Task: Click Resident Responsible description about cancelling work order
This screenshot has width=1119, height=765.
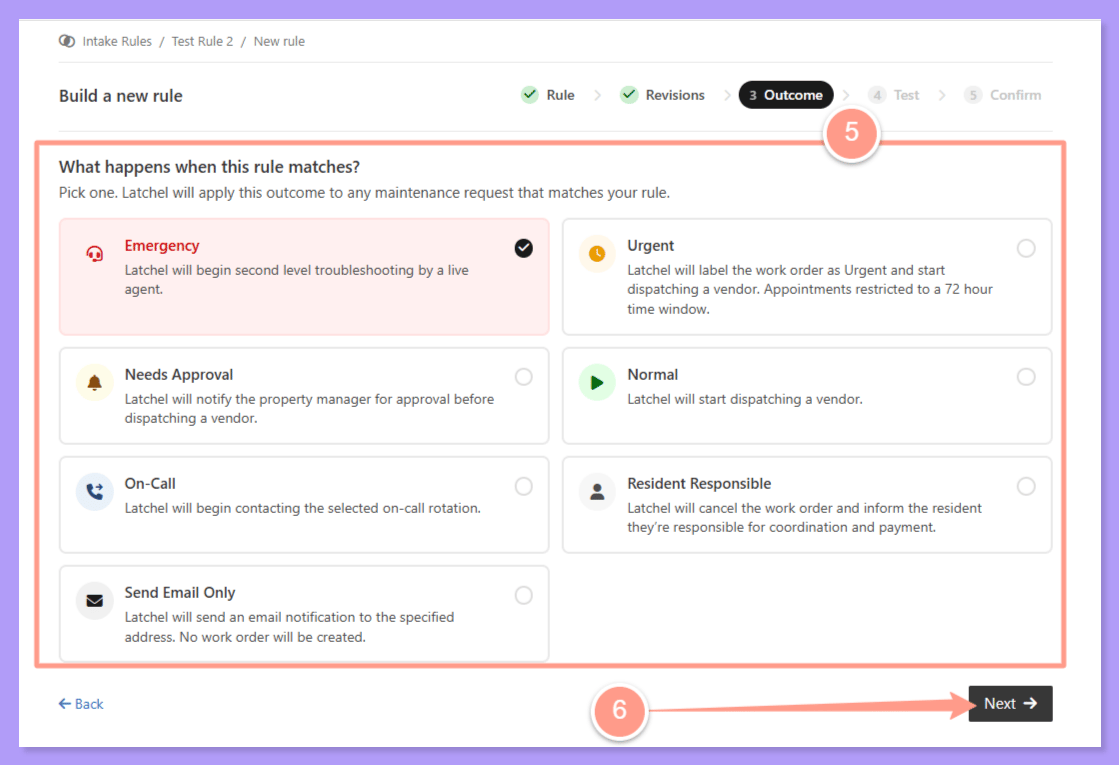Action: pyautogui.click(x=804, y=518)
